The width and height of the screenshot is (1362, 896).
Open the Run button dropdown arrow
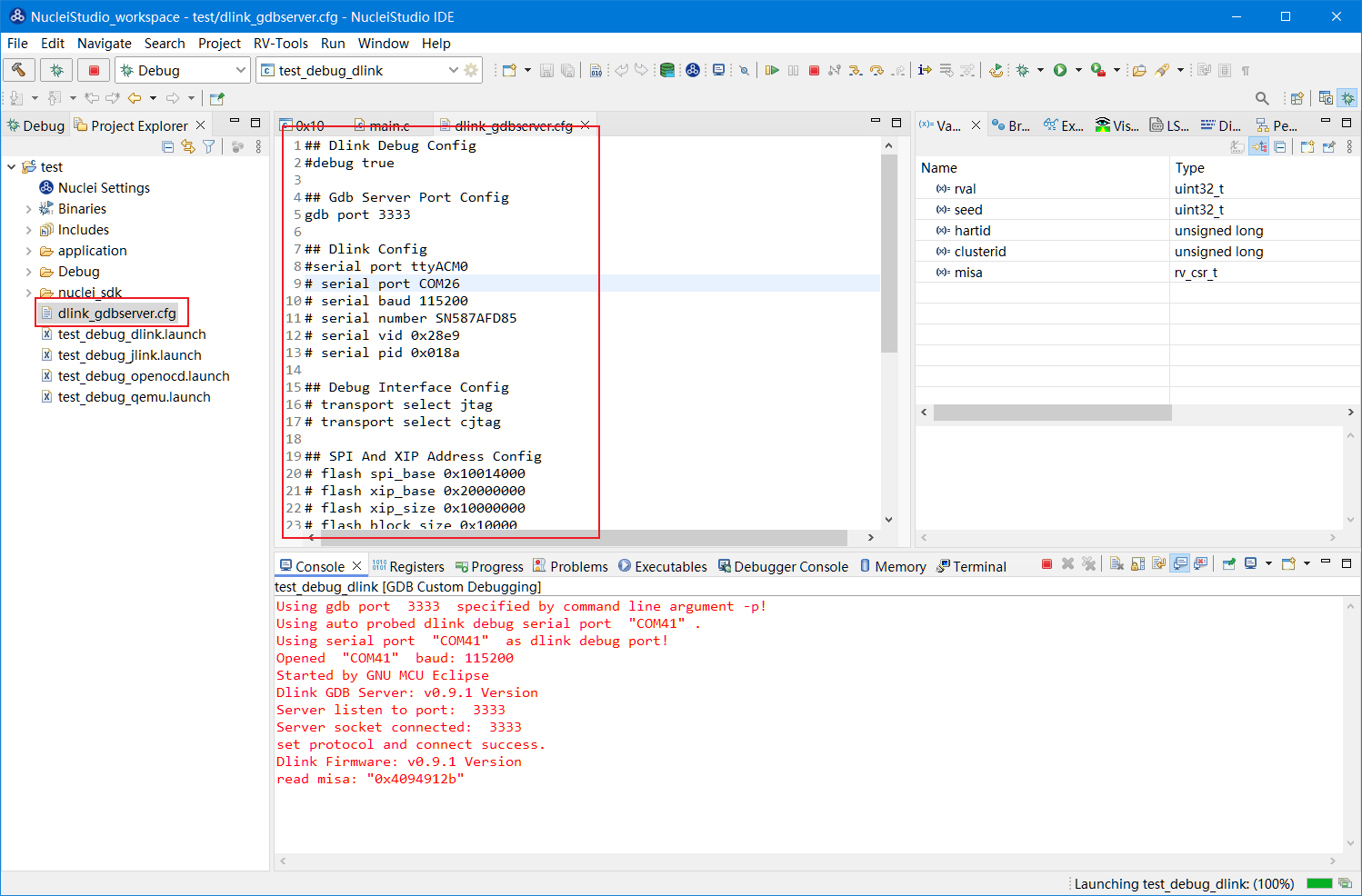pos(1078,70)
